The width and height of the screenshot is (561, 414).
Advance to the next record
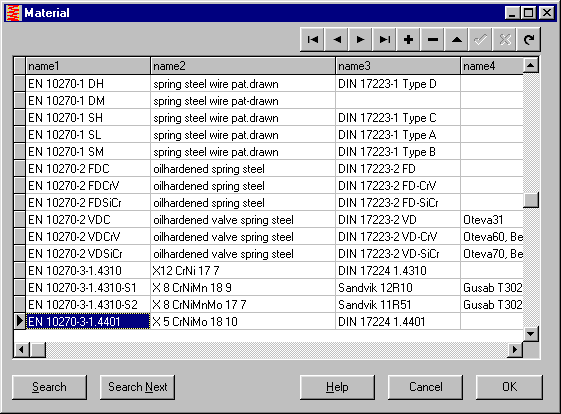pyautogui.click(x=361, y=39)
